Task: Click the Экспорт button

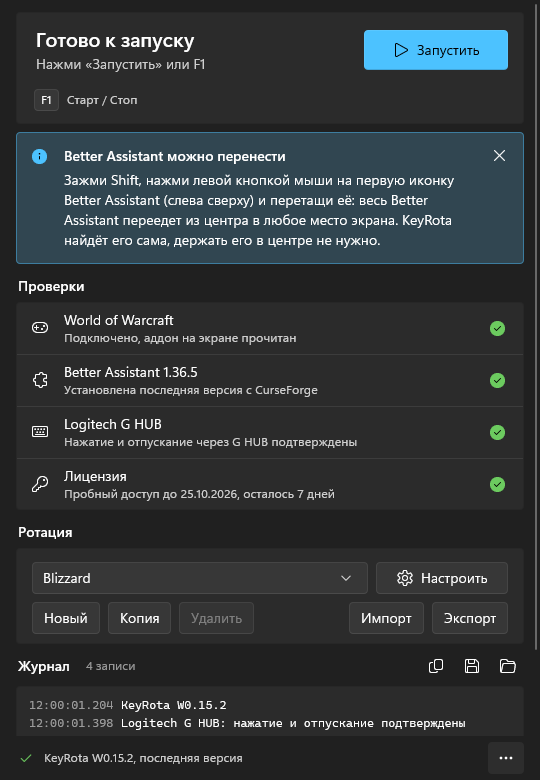Action: (470, 618)
